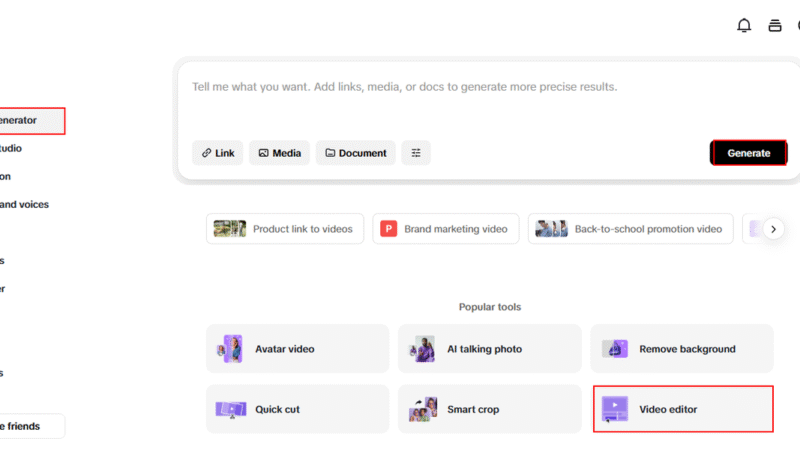Open the Remove background tool
The image size is (800, 450).
(682, 349)
